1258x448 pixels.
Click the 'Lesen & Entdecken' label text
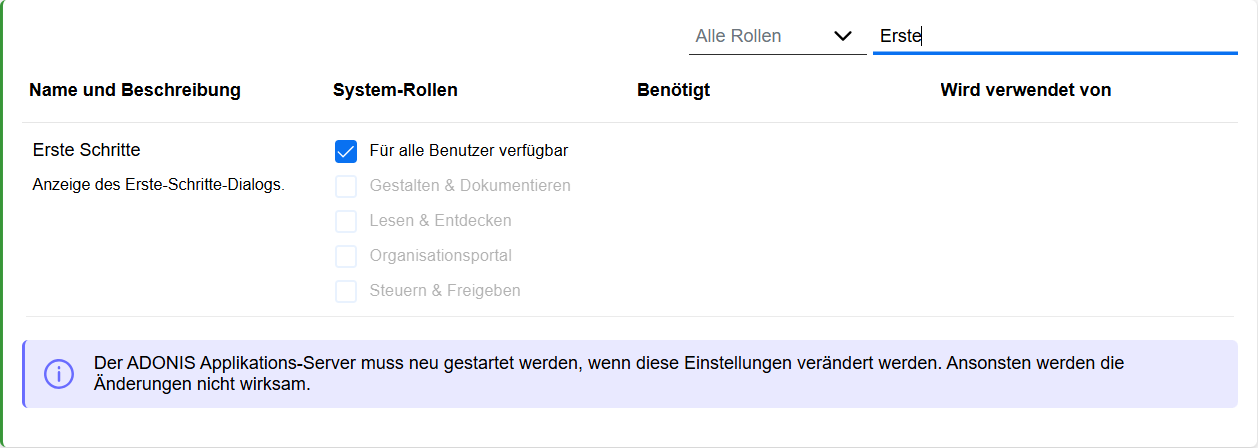coord(440,221)
